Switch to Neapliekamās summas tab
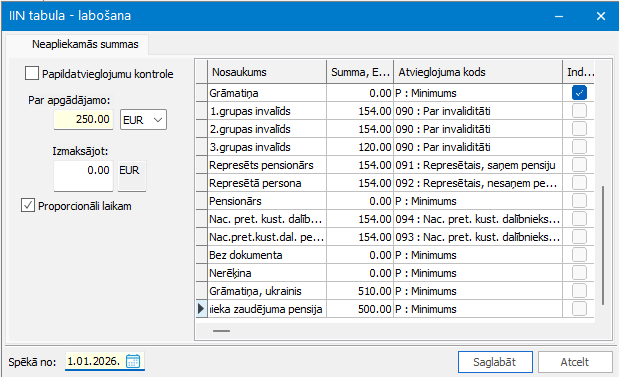This screenshot has height=377, width=619. (x=85, y=44)
